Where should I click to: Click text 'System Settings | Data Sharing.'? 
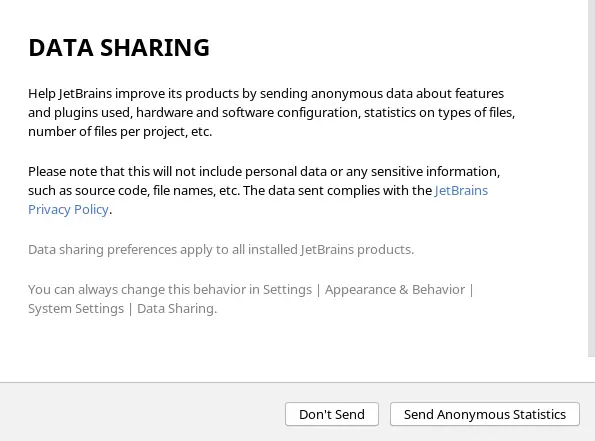[123, 309]
